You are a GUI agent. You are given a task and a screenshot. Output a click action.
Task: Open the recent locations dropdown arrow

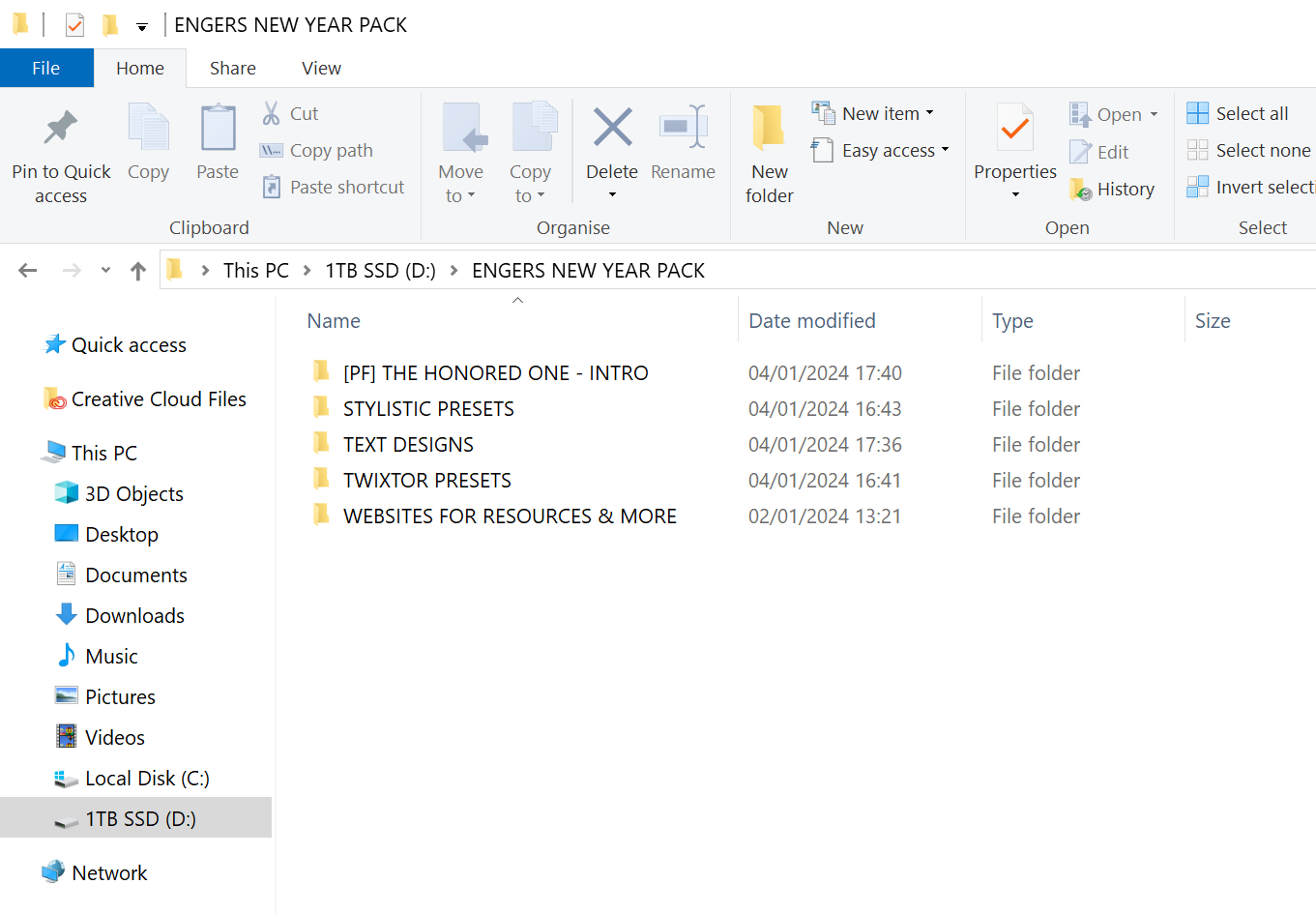(x=105, y=271)
